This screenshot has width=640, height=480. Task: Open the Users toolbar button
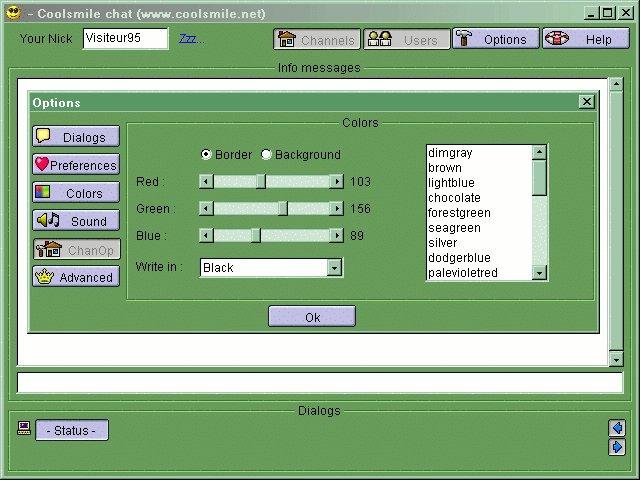pos(407,39)
